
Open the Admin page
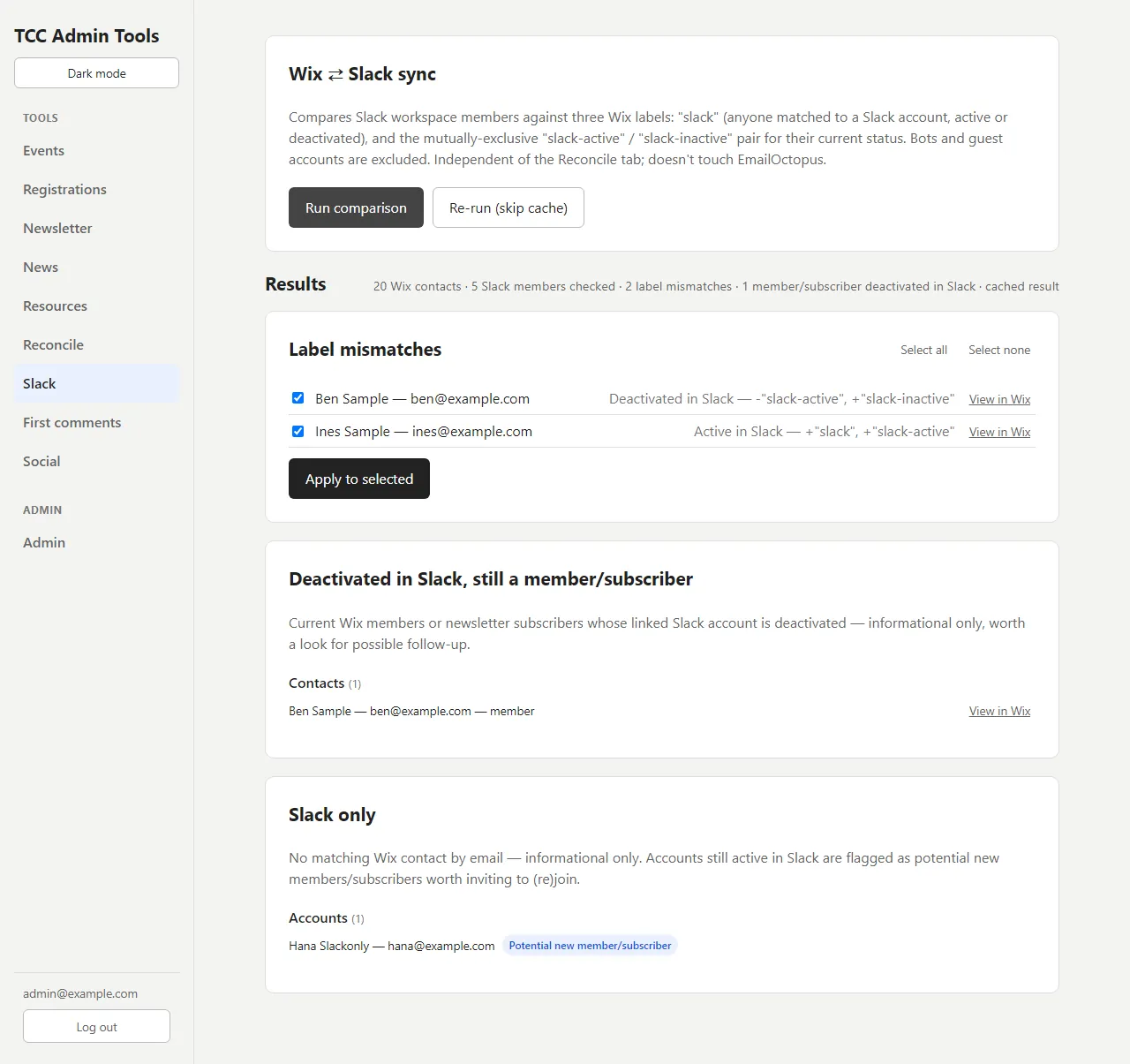point(96,543)
